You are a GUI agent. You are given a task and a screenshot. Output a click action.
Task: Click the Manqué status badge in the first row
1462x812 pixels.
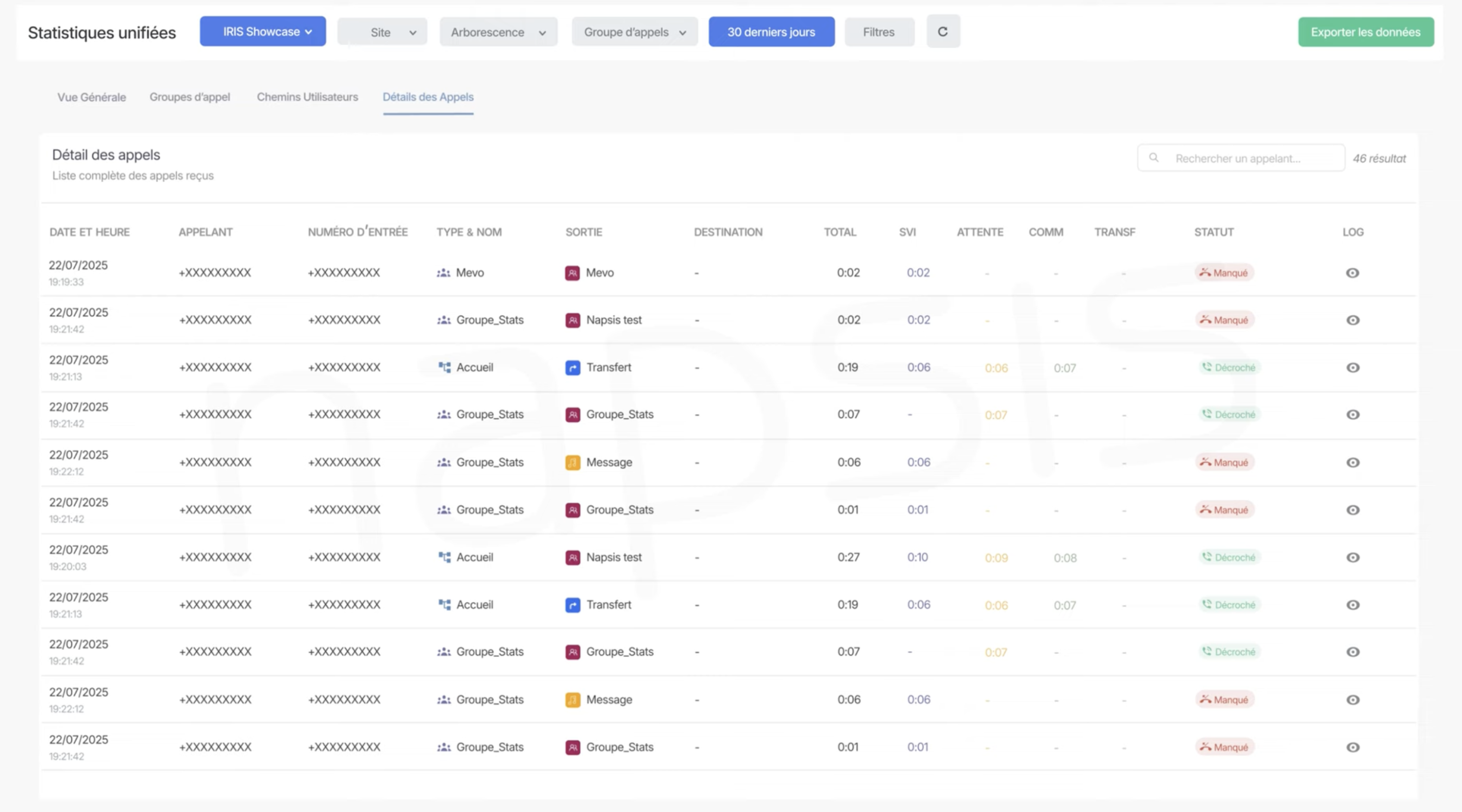click(x=1224, y=273)
